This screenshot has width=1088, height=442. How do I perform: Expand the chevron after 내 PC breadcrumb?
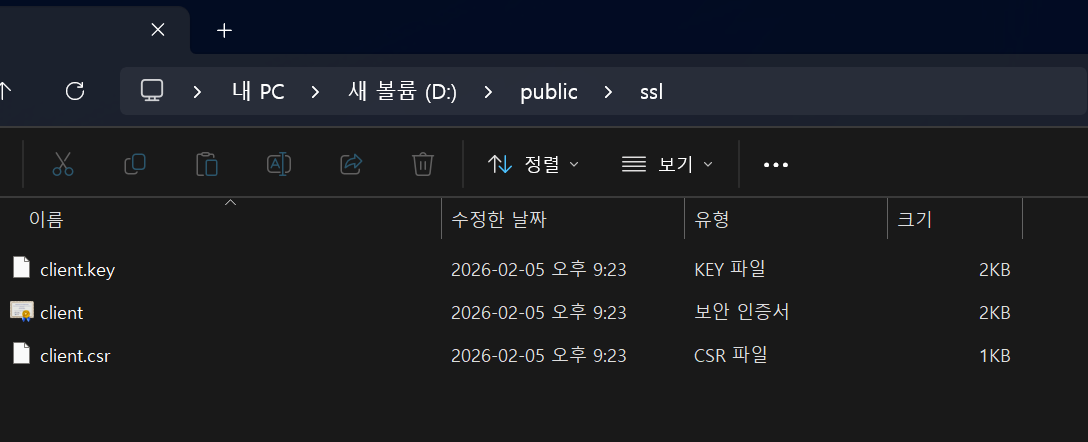point(316,92)
